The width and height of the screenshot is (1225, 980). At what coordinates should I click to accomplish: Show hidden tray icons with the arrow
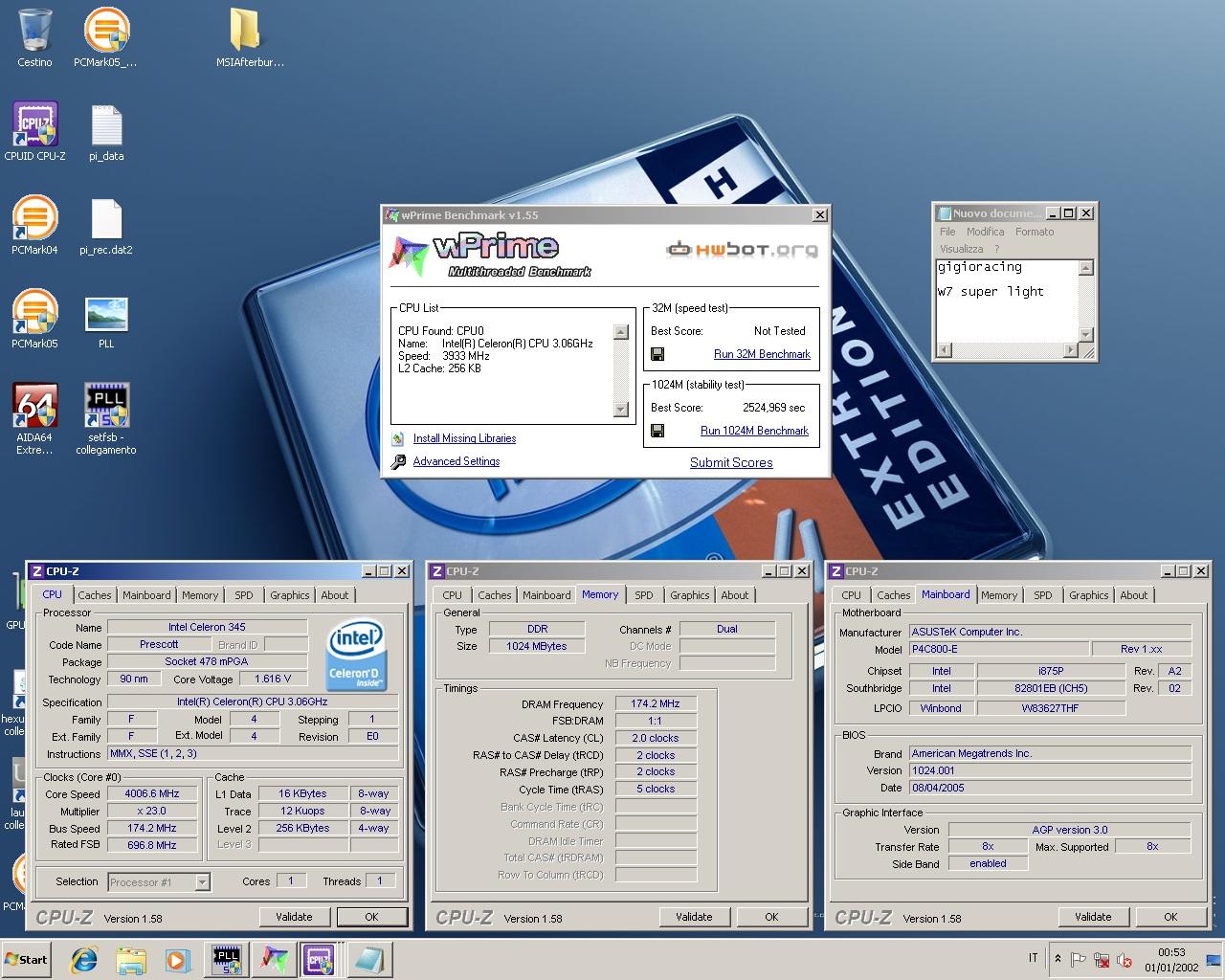point(1058,959)
